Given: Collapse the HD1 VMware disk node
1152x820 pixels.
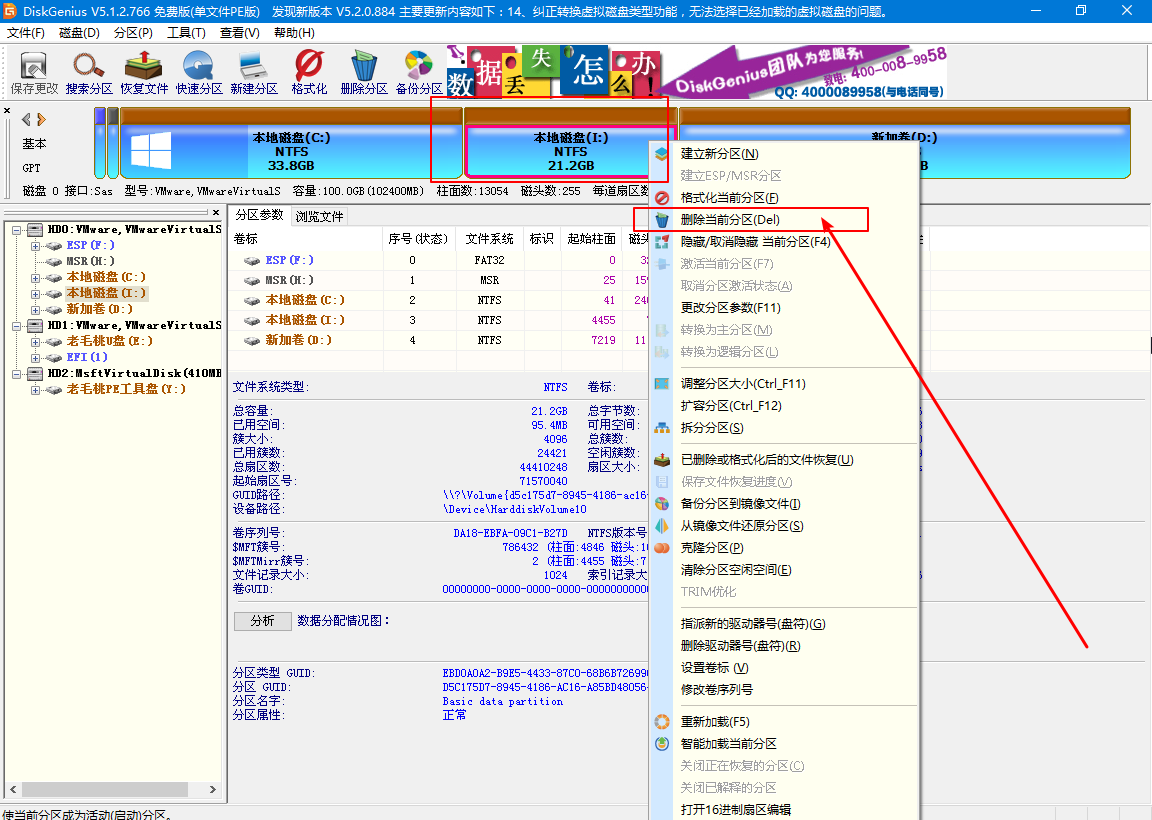Looking at the screenshot, I should [x=16, y=326].
